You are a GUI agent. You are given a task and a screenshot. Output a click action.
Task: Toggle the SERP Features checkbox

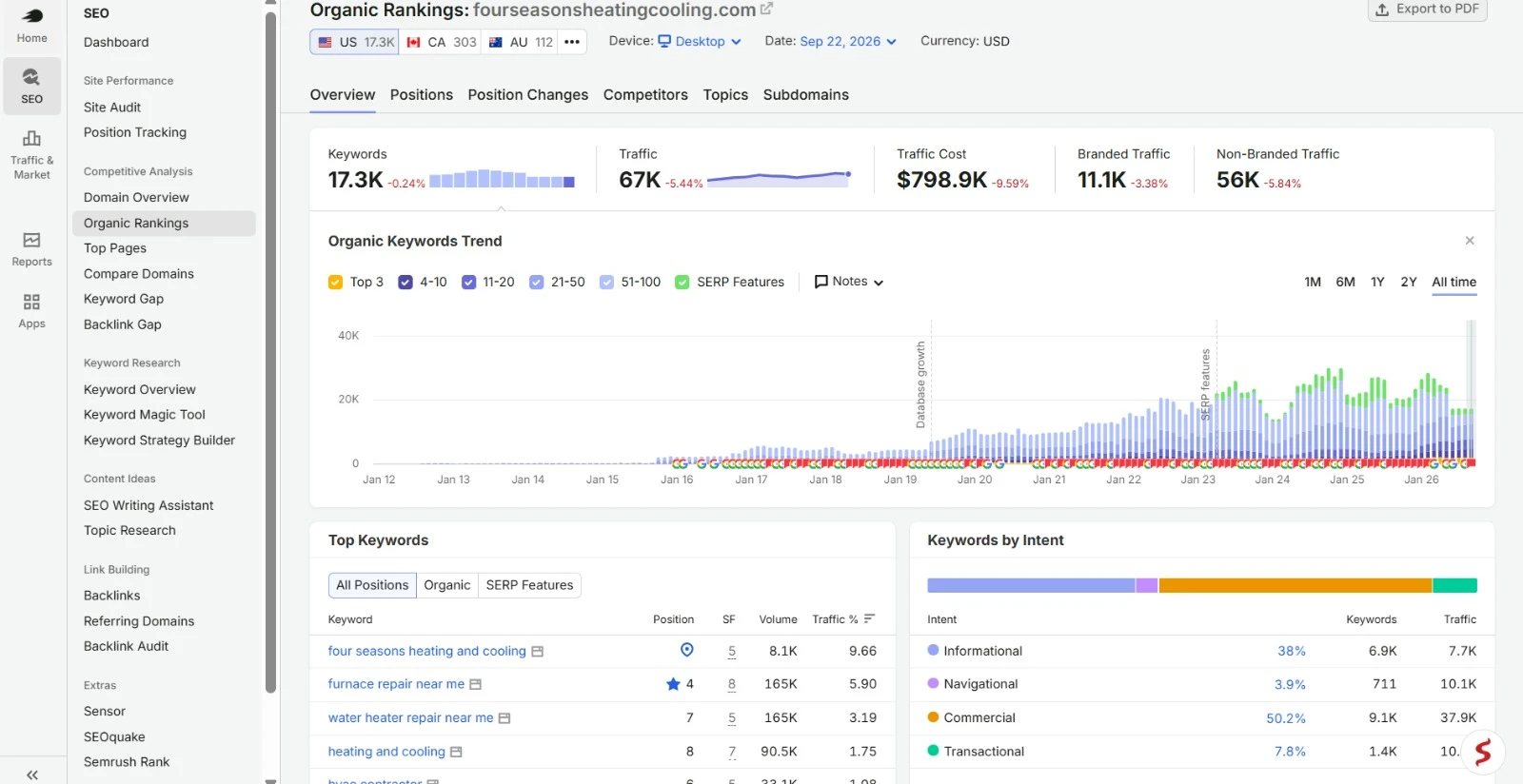point(682,283)
